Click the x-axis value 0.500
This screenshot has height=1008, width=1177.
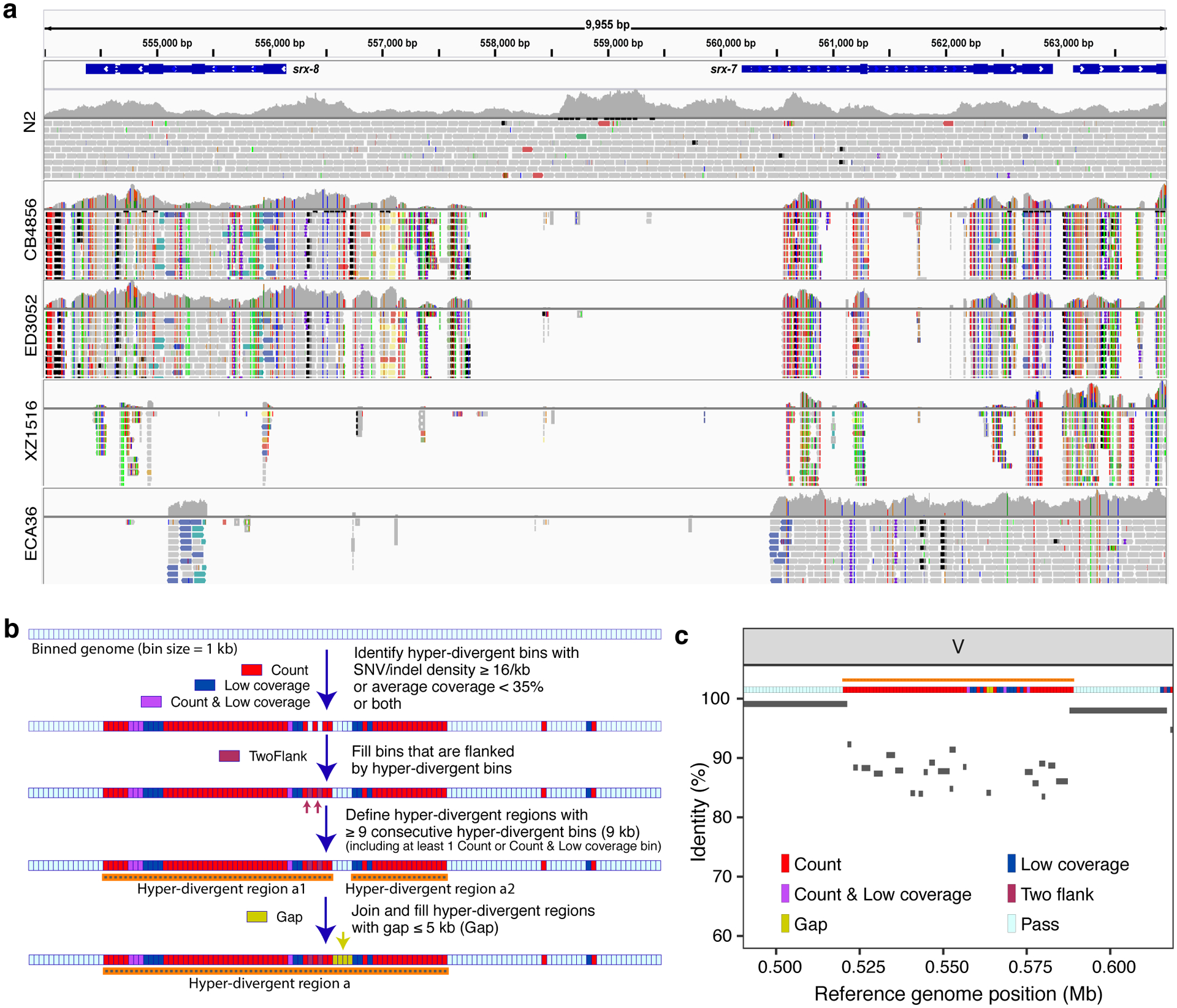click(779, 967)
